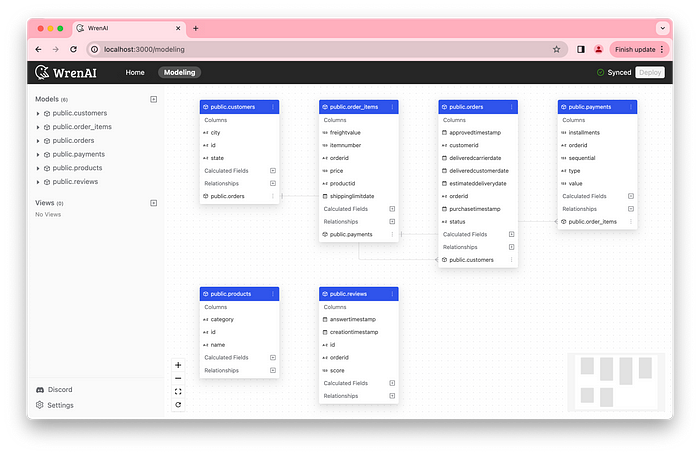Expand public.reviews in Models tree
Viewport: 700px width, 455px height.
point(38,182)
